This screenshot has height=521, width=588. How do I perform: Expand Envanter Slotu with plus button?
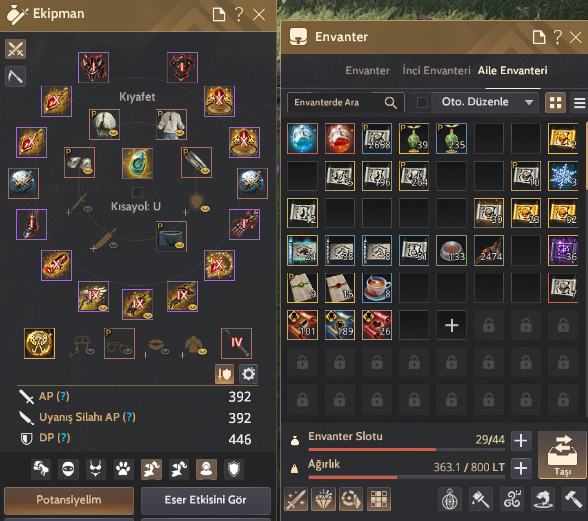pos(520,441)
